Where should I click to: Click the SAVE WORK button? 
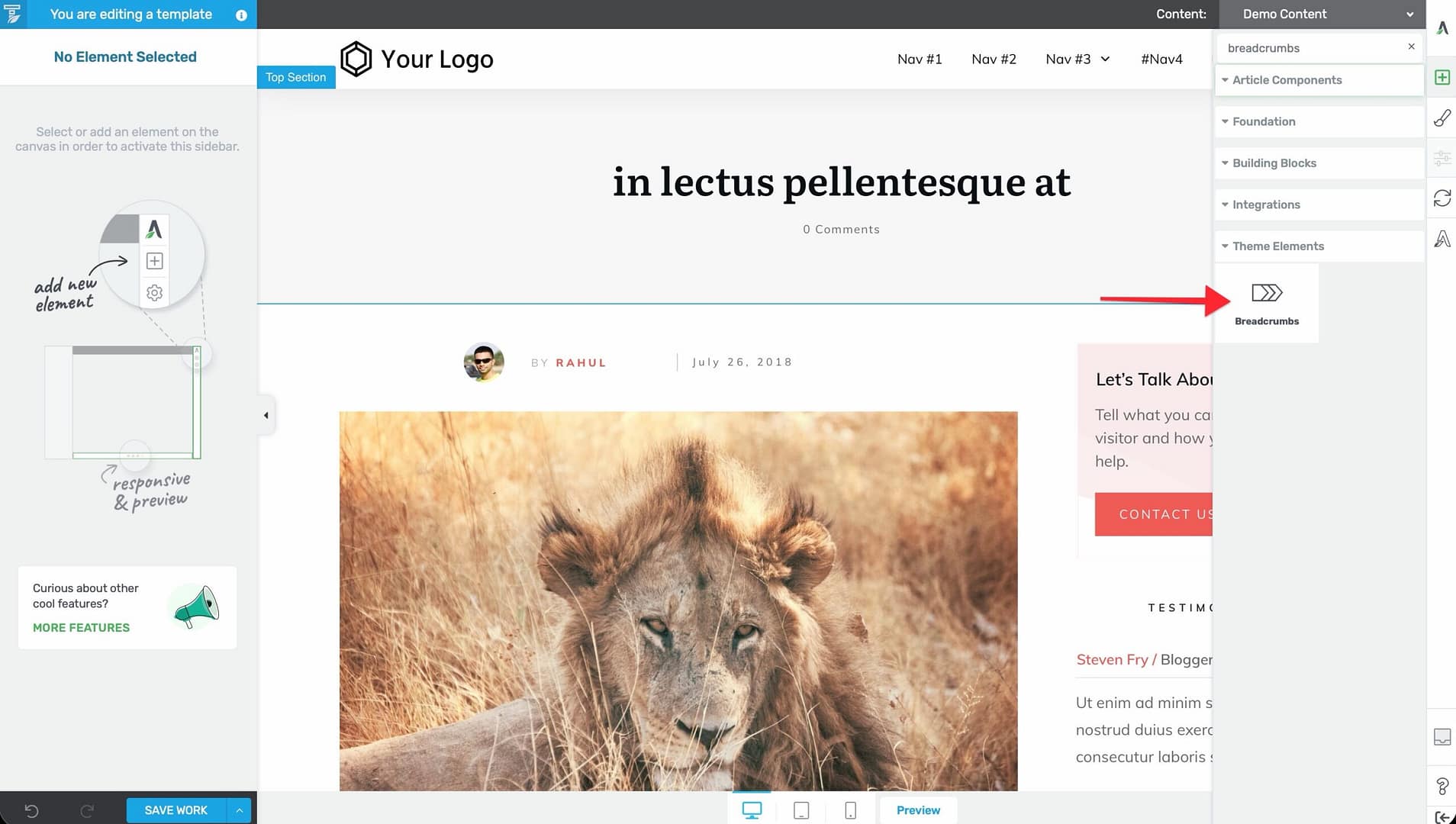[x=176, y=810]
